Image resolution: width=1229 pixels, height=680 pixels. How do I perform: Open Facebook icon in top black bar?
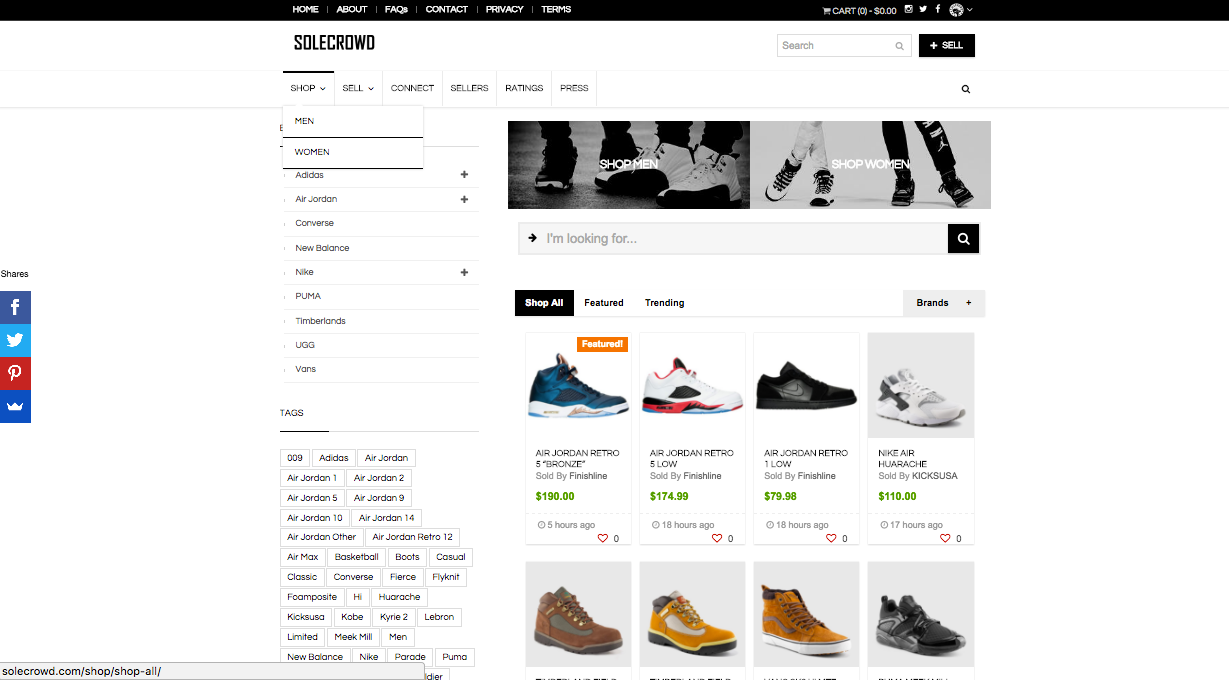[x=938, y=9]
